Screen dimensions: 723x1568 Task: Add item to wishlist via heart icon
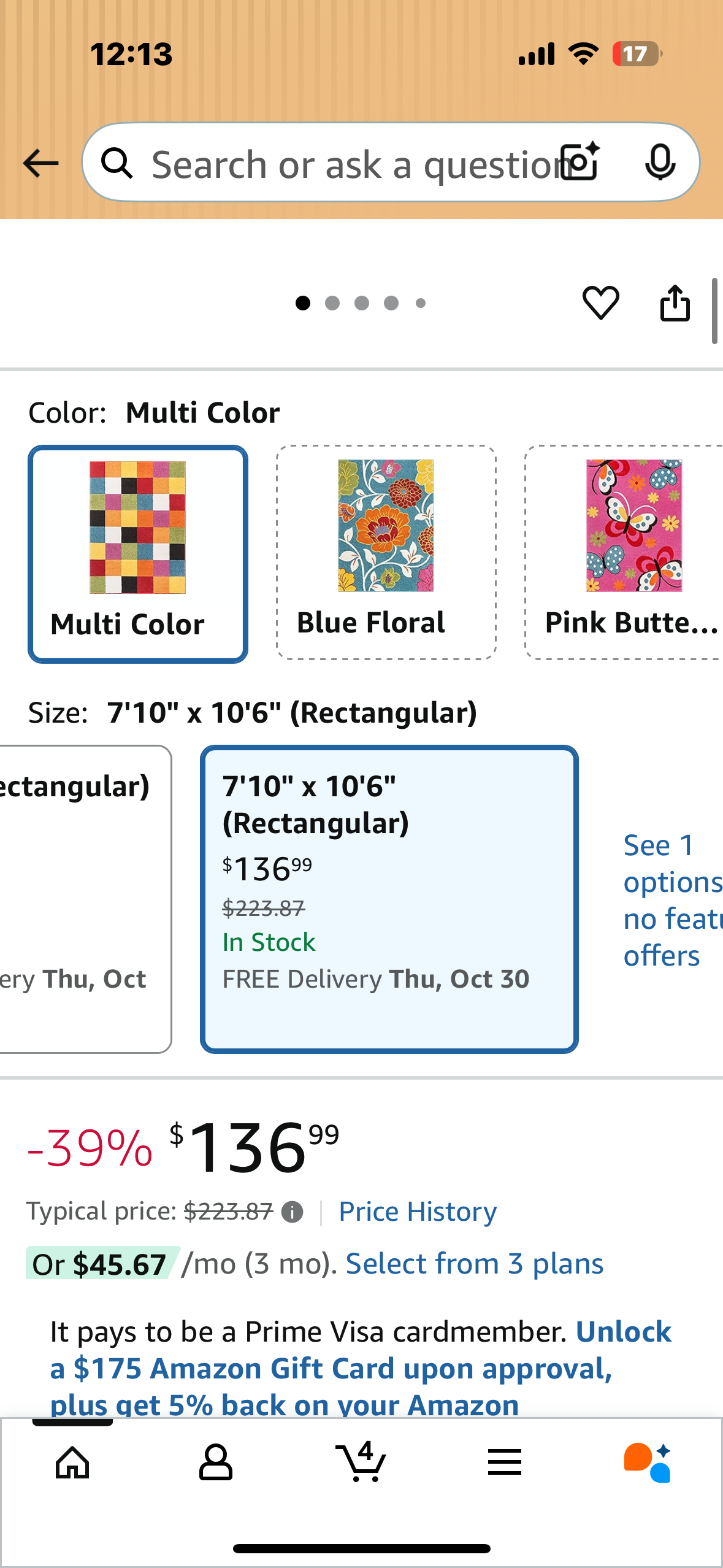pyautogui.click(x=600, y=302)
